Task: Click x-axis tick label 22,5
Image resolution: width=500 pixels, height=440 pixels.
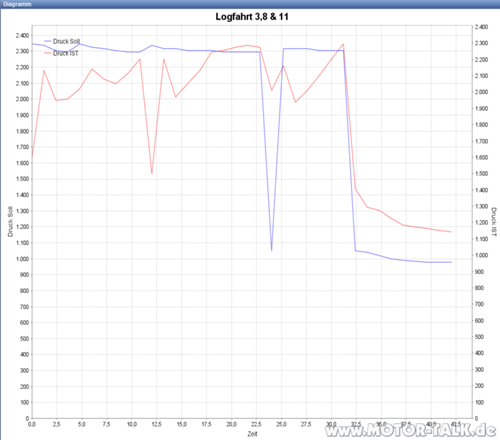Action: point(256,424)
